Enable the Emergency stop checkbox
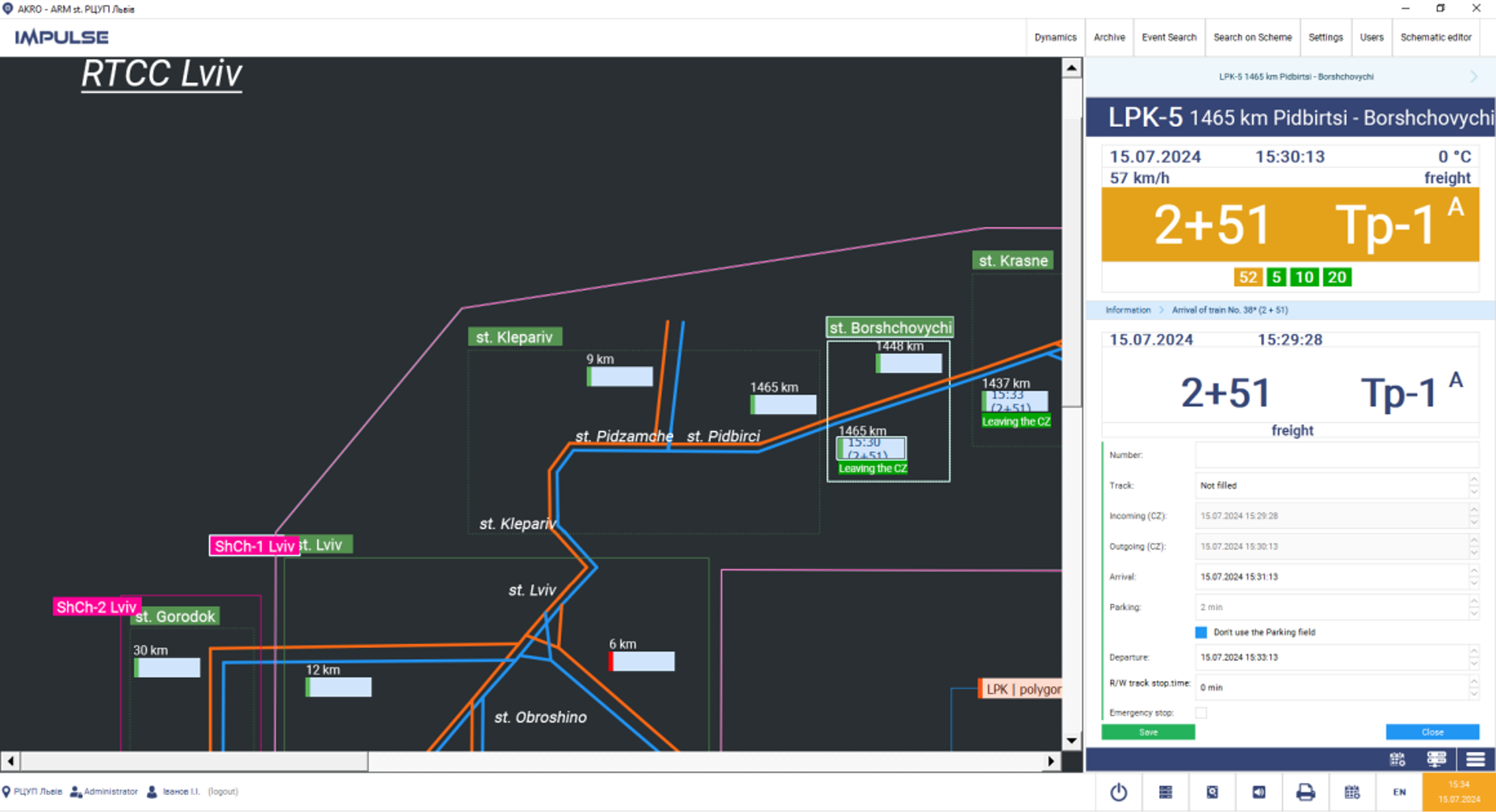1496x812 pixels. pyautogui.click(x=1201, y=713)
